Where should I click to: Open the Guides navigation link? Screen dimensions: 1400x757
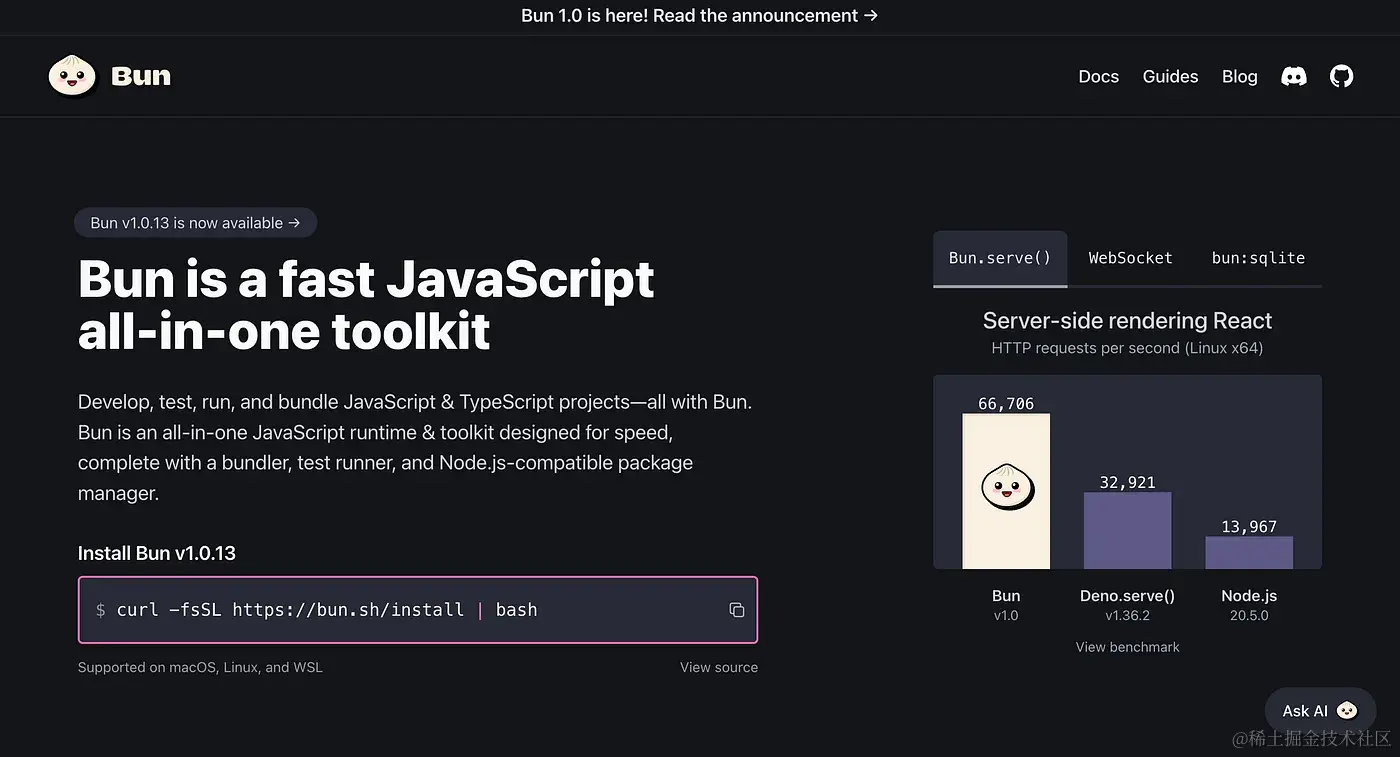1170,77
